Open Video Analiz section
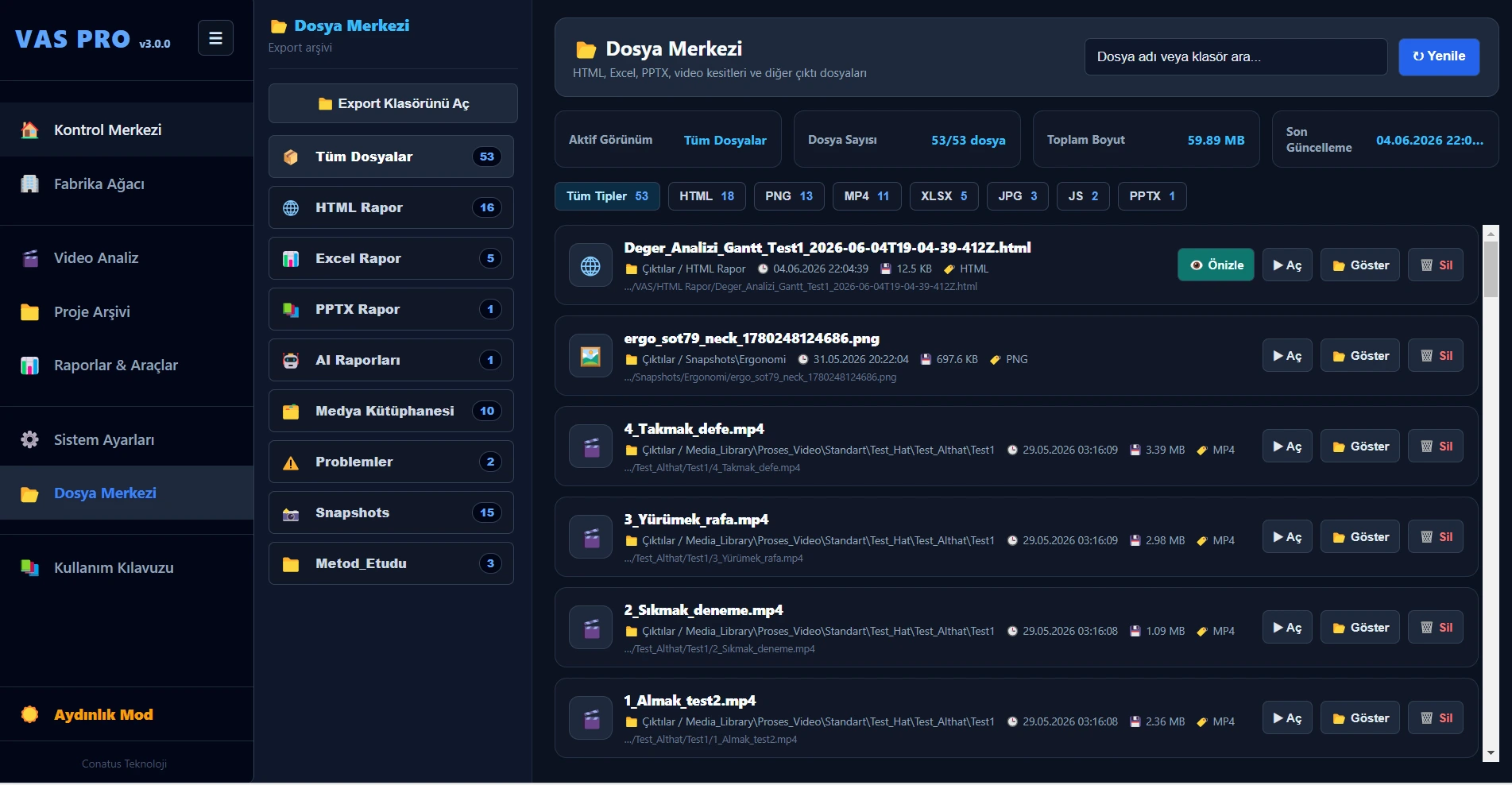This screenshot has height=785, width=1512. coord(126,257)
